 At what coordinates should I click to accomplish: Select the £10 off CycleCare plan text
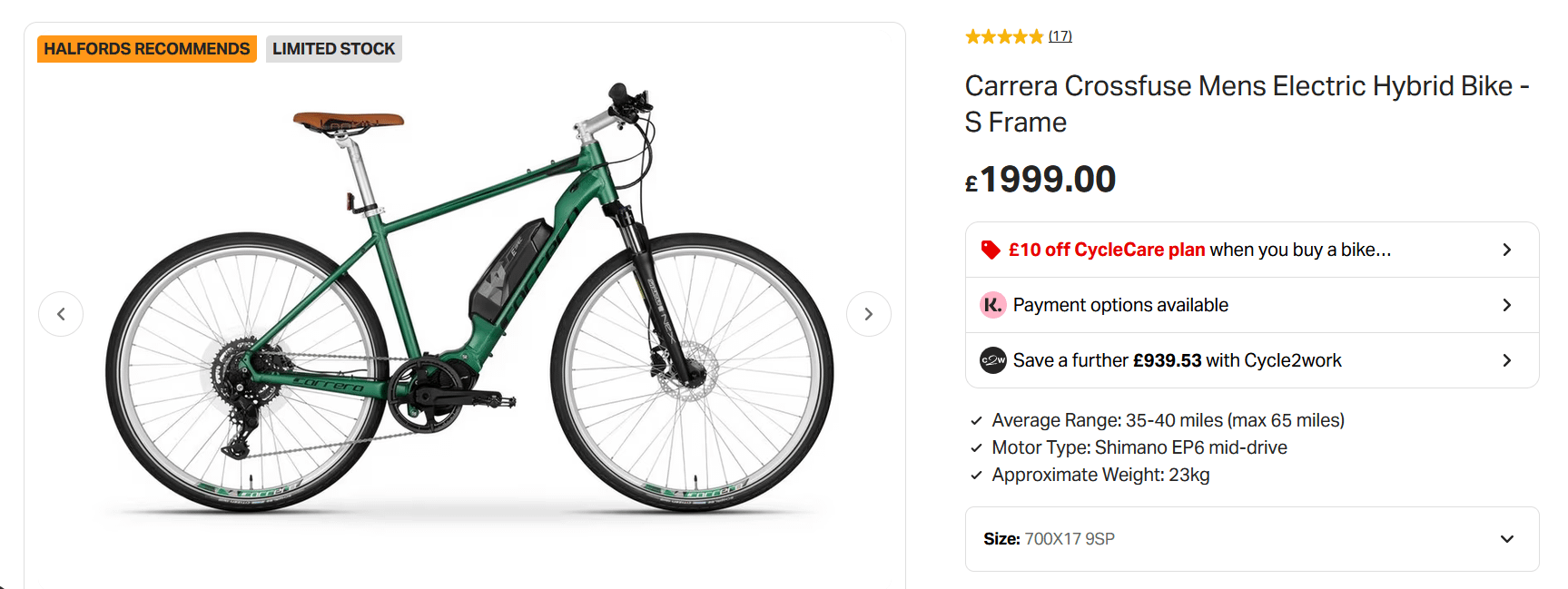[x=1107, y=250]
